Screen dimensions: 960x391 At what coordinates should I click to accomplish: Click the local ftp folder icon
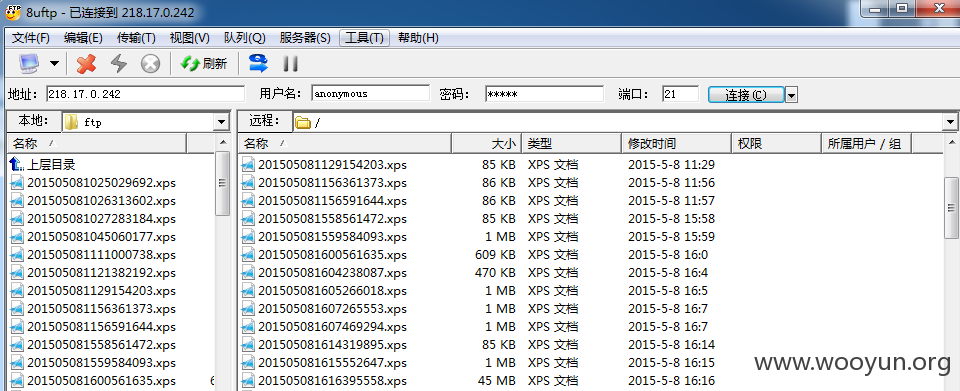(x=72, y=122)
